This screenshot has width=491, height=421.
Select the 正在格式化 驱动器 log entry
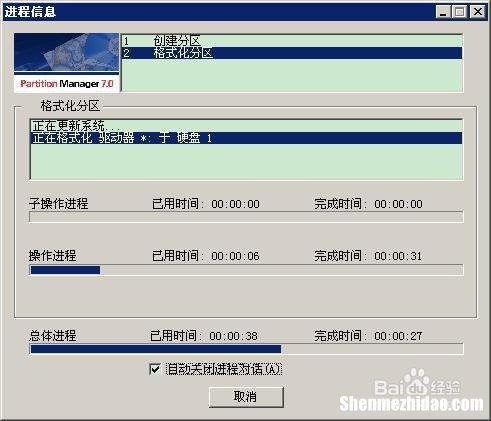click(246, 138)
